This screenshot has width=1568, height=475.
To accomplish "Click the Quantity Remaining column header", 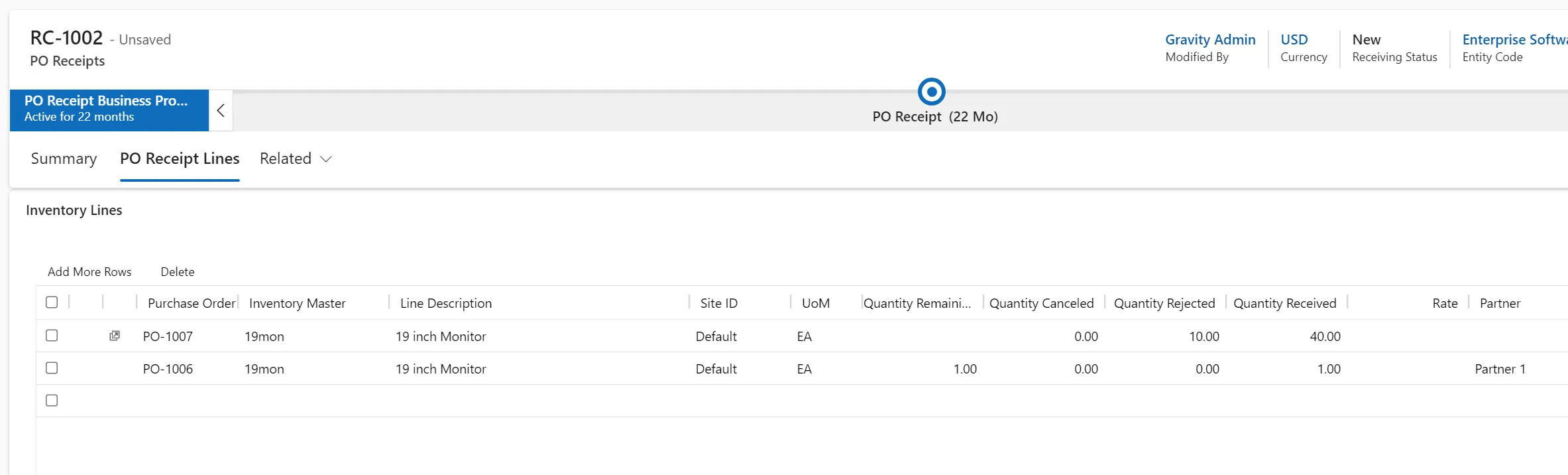I will click(917, 303).
